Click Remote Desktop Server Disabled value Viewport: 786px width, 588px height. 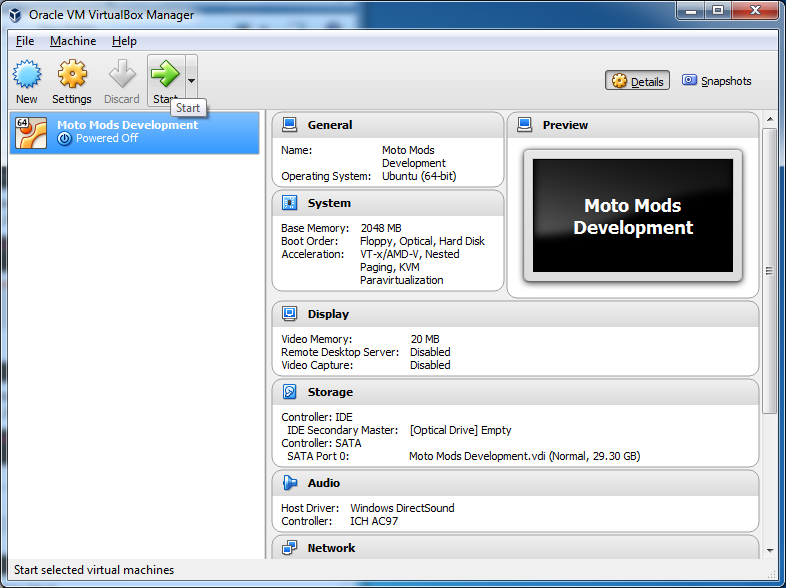click(430, 352)
